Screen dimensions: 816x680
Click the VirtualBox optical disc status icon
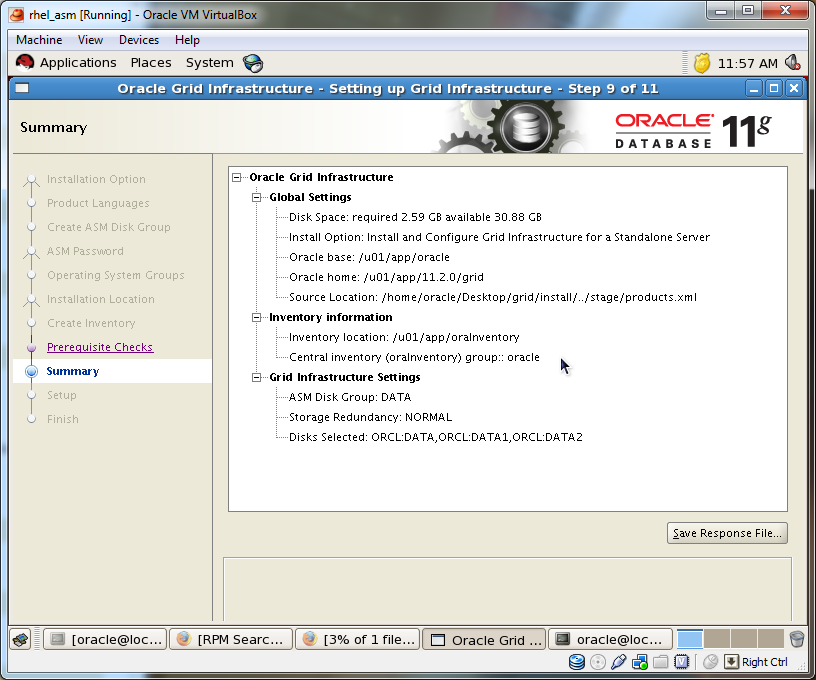(x=598, y=662)
